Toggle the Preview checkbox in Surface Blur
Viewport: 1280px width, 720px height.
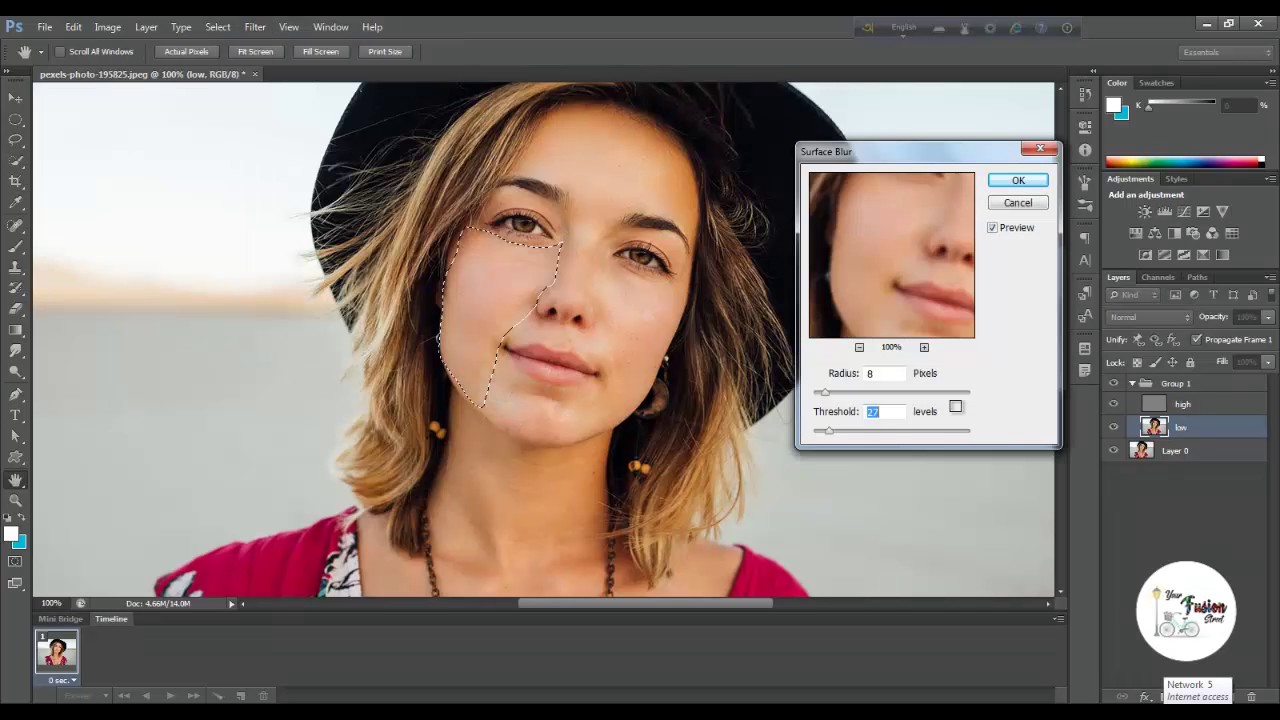992,228
